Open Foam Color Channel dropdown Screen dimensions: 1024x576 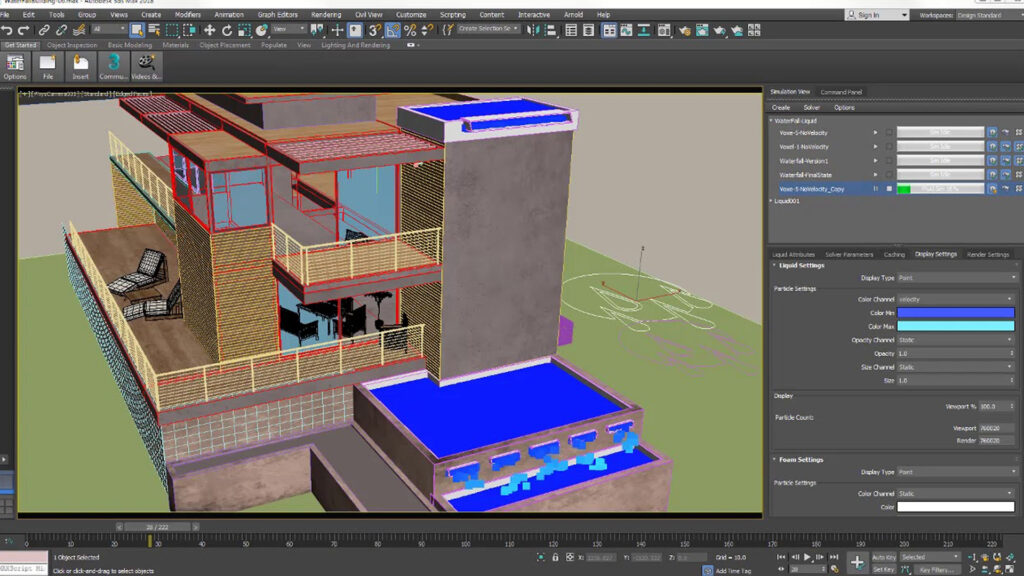click(x=957, y=494)
